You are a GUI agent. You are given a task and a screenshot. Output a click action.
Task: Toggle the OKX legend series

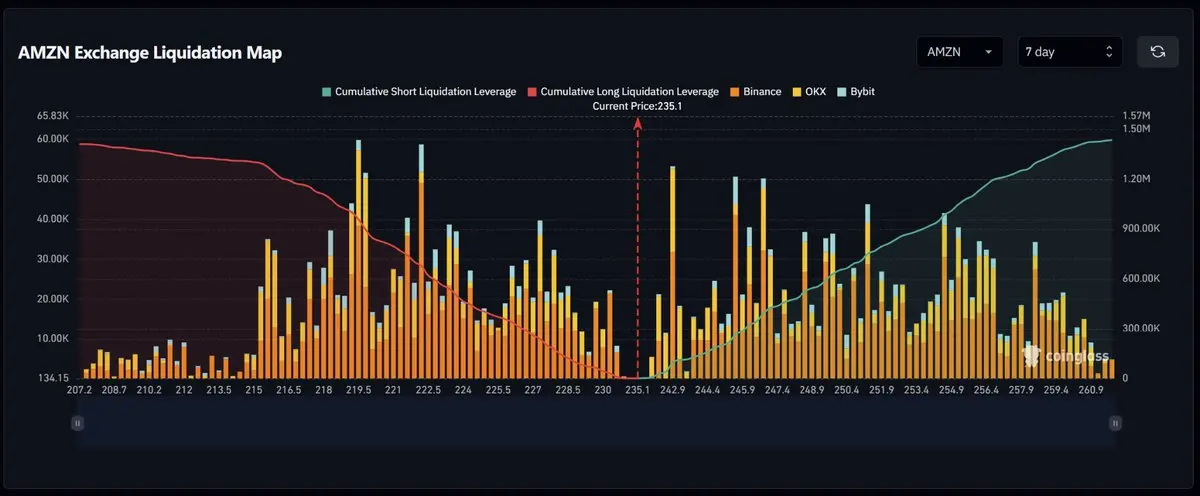(808, 91)
